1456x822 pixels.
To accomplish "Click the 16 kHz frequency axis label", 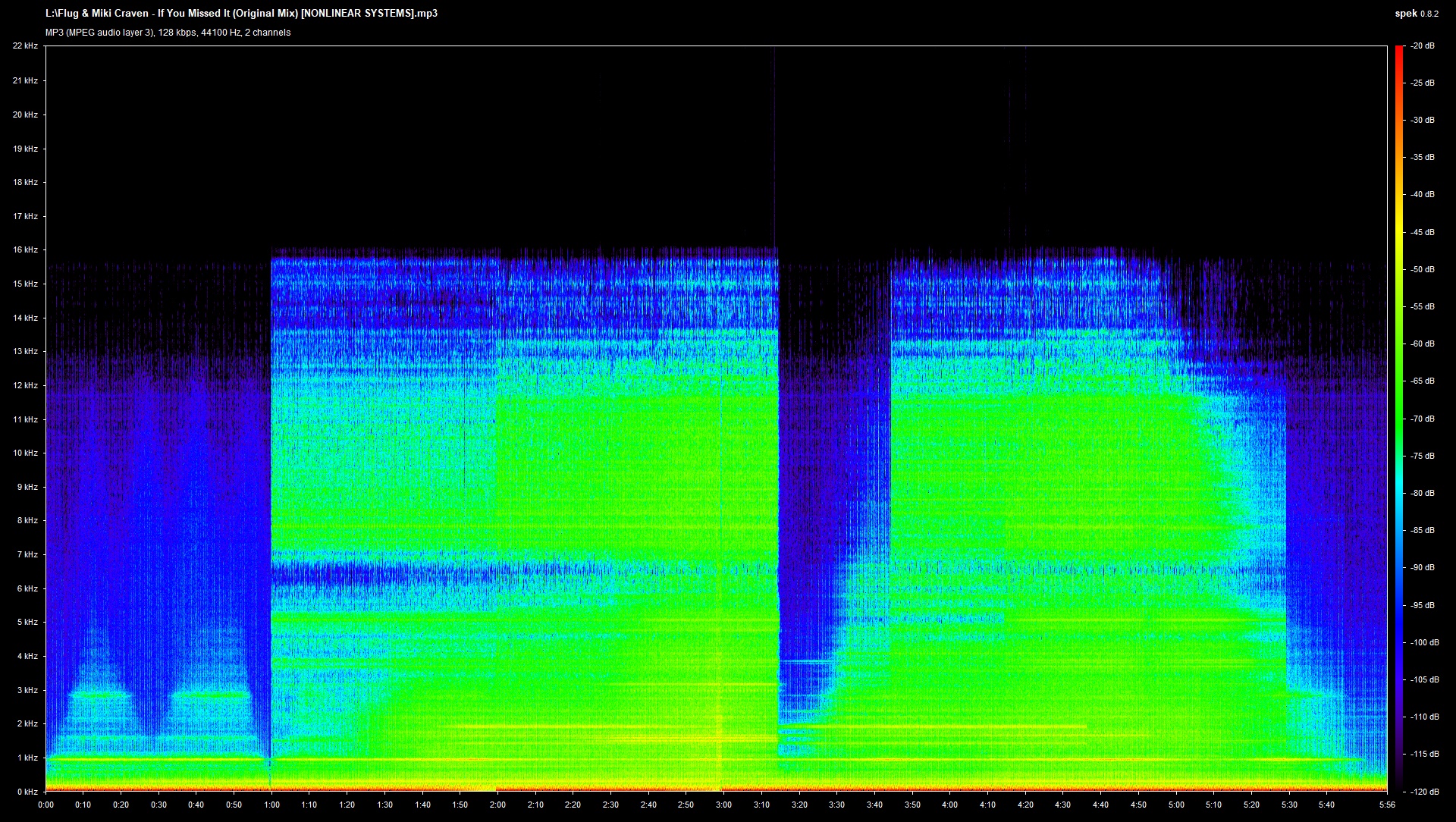I will tap(25, 249).
